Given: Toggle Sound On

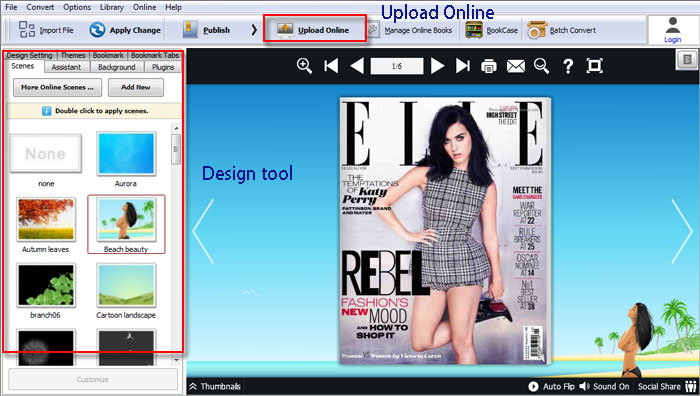Looking at the screenshot, I should point(604,387).
